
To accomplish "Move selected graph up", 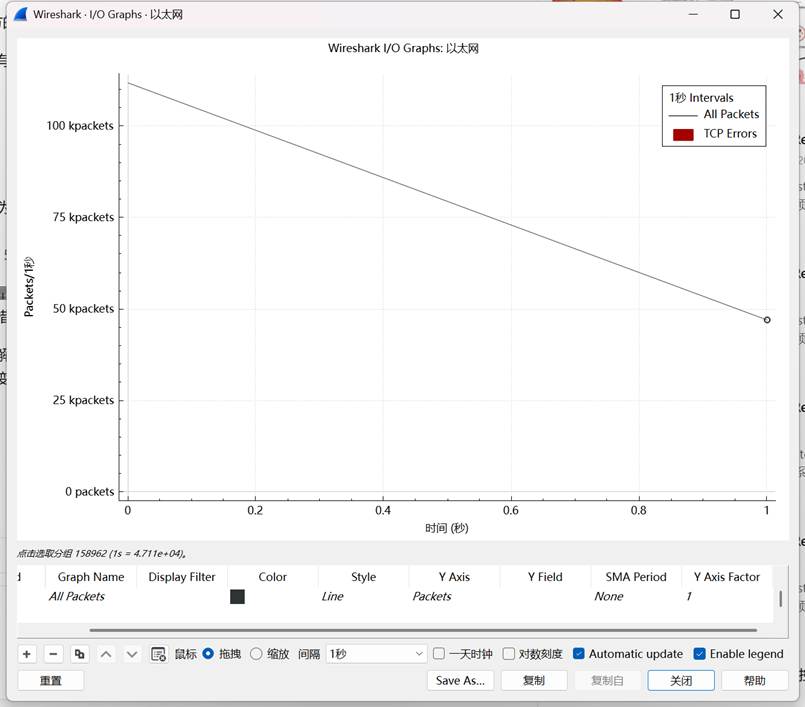I will (x=106, y=654).
